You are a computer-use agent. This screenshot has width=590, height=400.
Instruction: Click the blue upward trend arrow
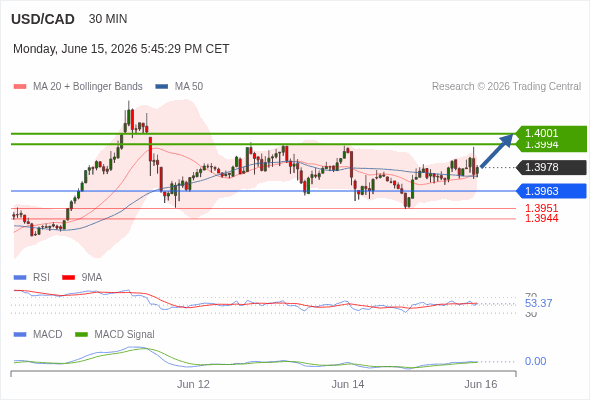click(x=497, y=151)
